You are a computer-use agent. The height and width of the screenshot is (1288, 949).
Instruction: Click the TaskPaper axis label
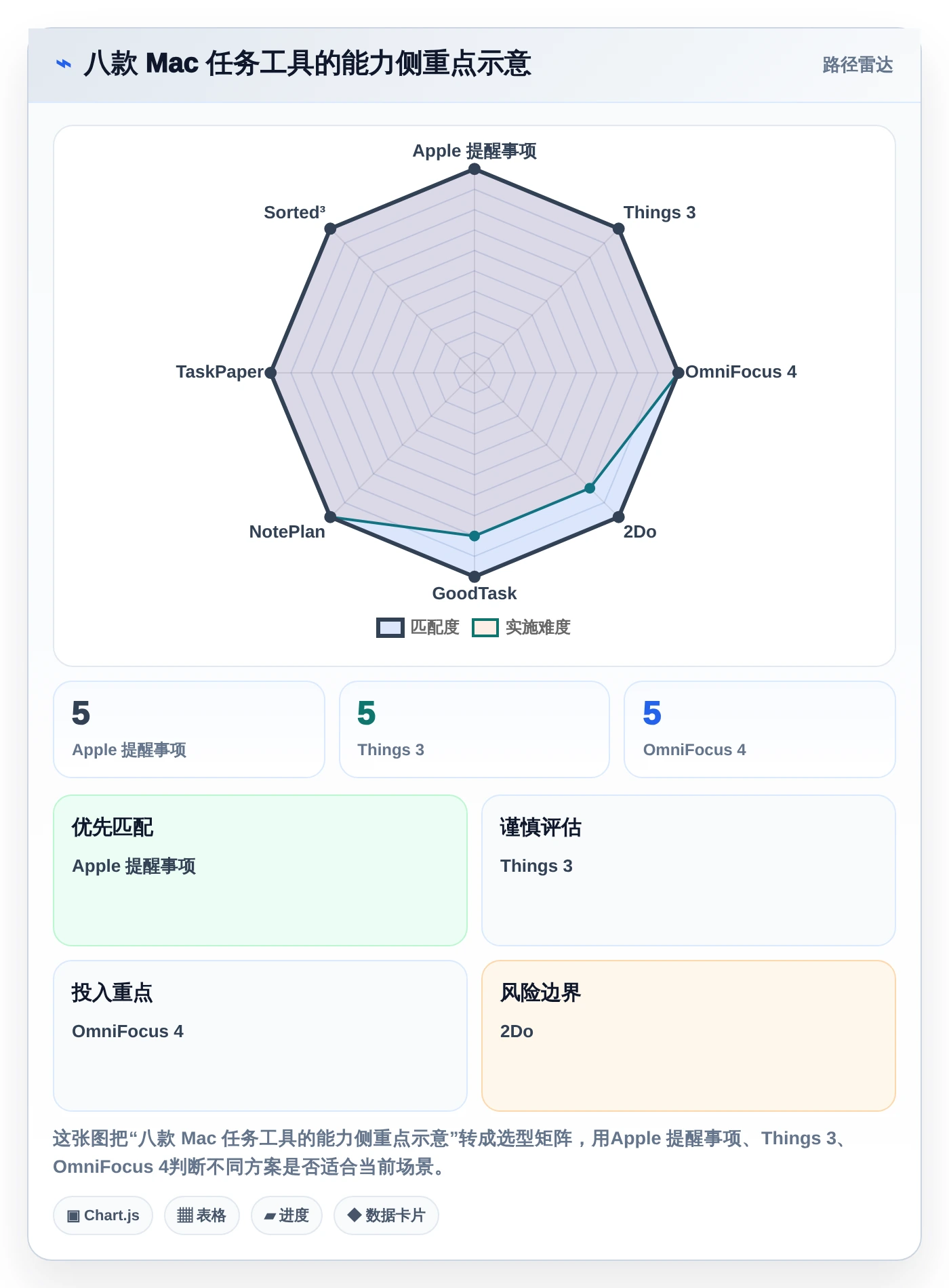(x=220, y=371)
